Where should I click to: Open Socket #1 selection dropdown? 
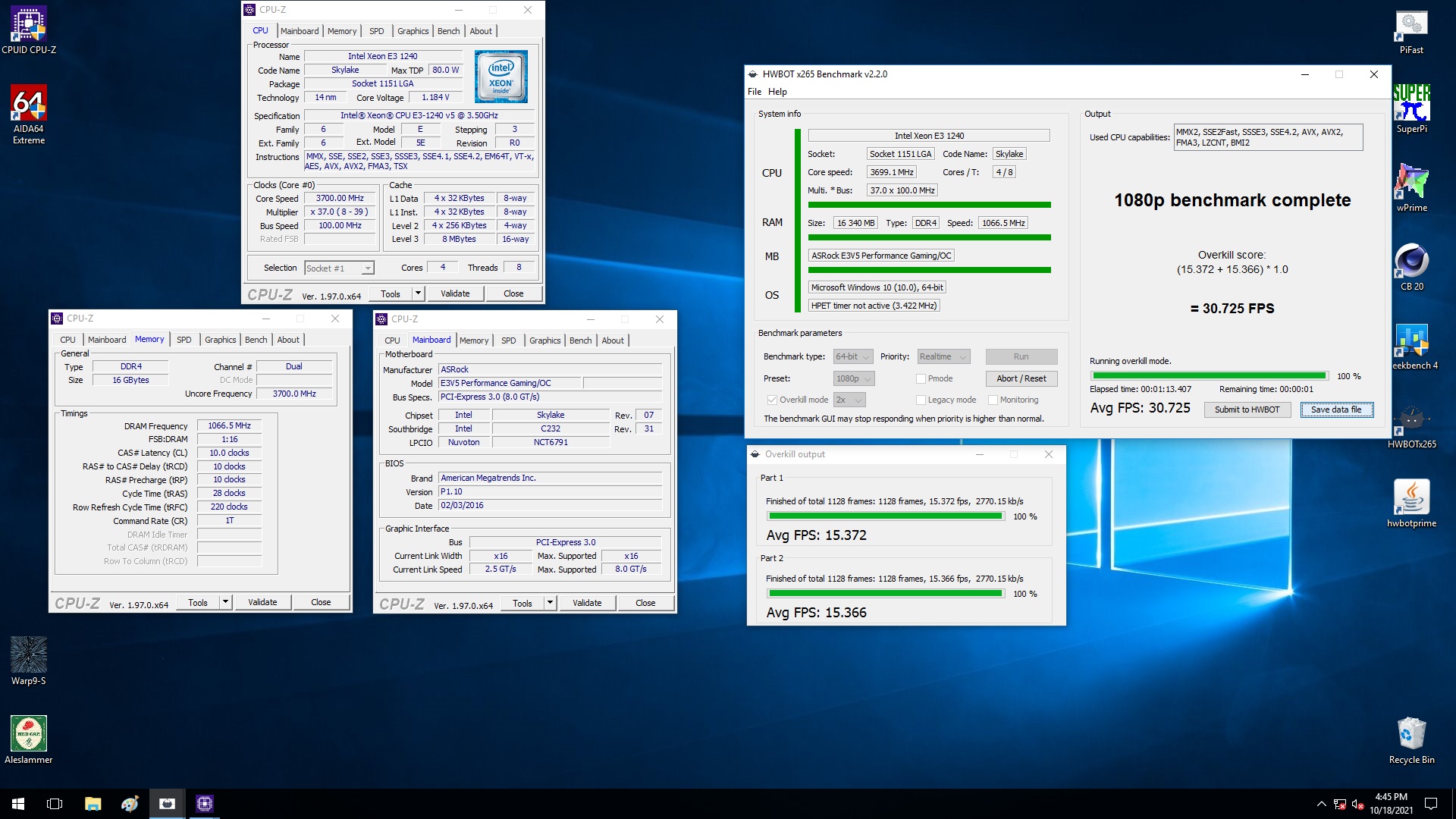pos(339,268)
